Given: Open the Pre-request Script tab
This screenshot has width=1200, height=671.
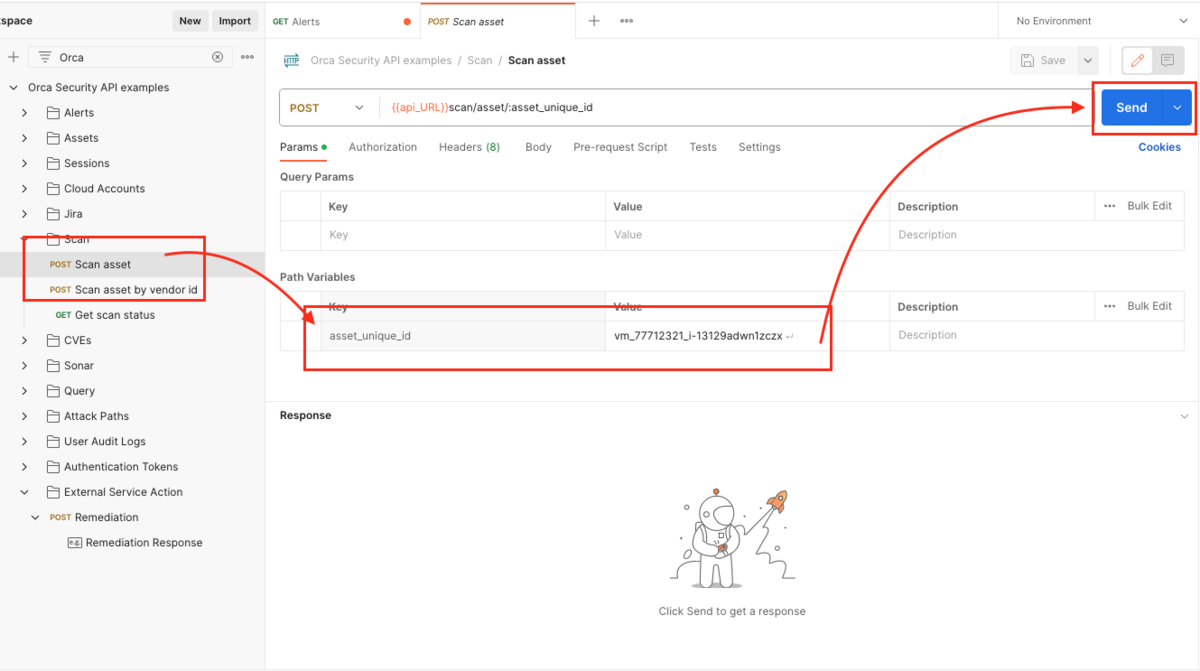Looking at the screenshot, I should point(620,147).
